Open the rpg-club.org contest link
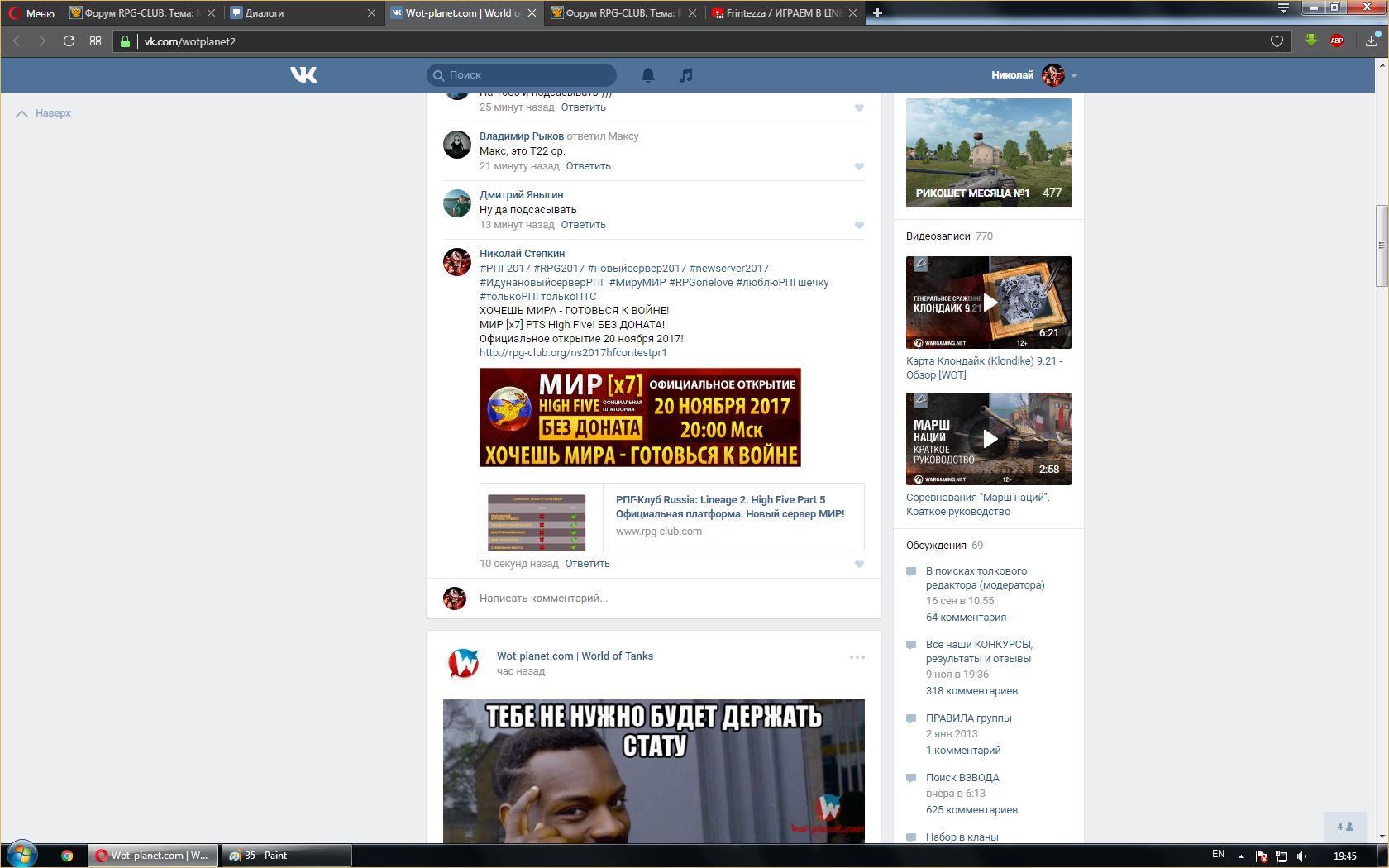Screen dimensions: 1389x868 click(x=573, y=353)
